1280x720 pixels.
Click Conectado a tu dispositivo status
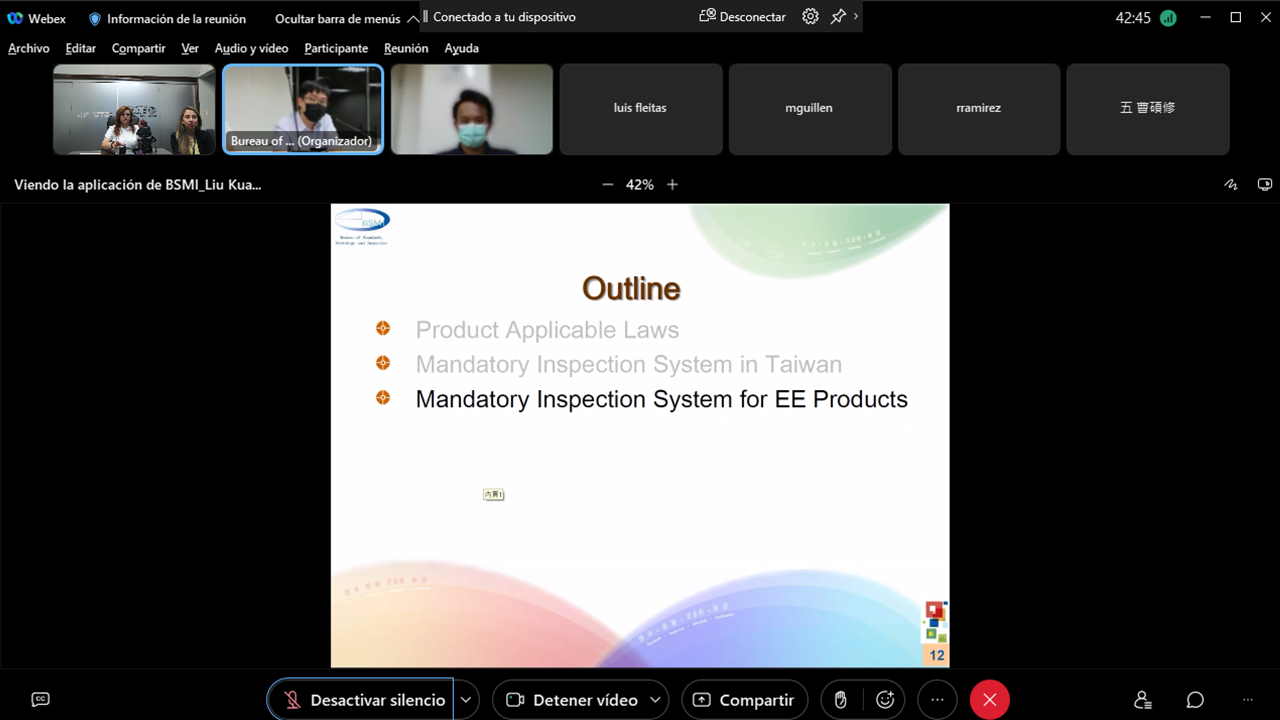pyautogui.click(x=504, y=17)
